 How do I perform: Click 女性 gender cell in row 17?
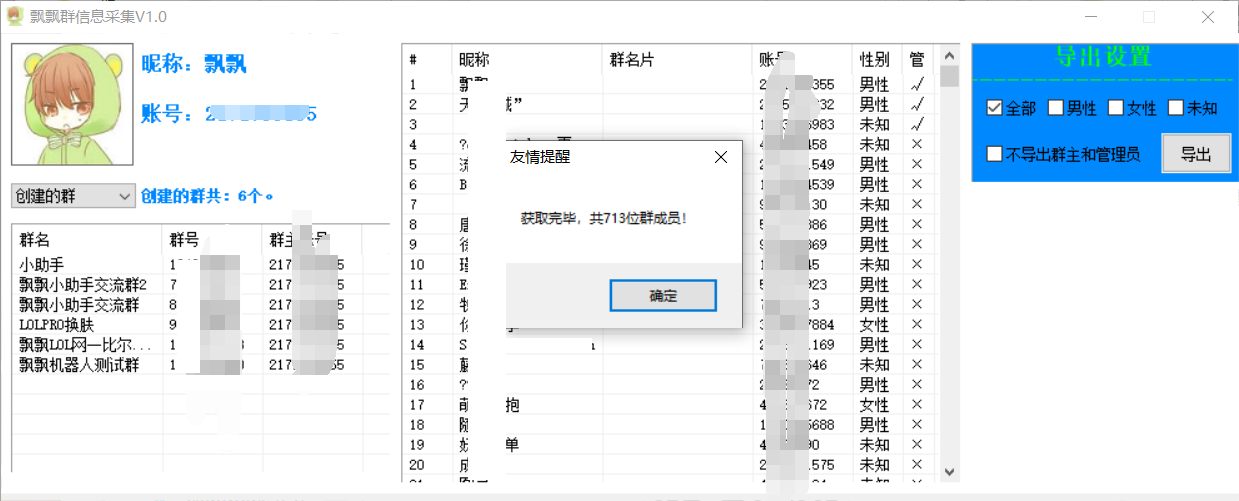coord(874,405)
